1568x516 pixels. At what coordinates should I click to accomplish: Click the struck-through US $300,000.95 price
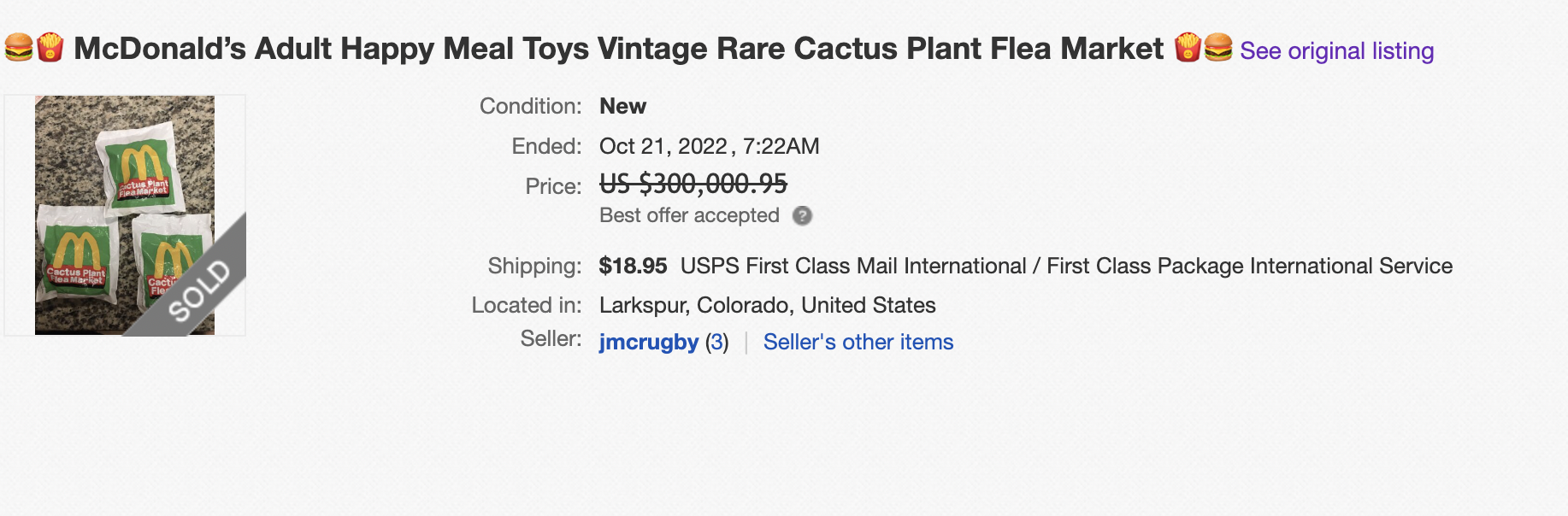(693, 184)
